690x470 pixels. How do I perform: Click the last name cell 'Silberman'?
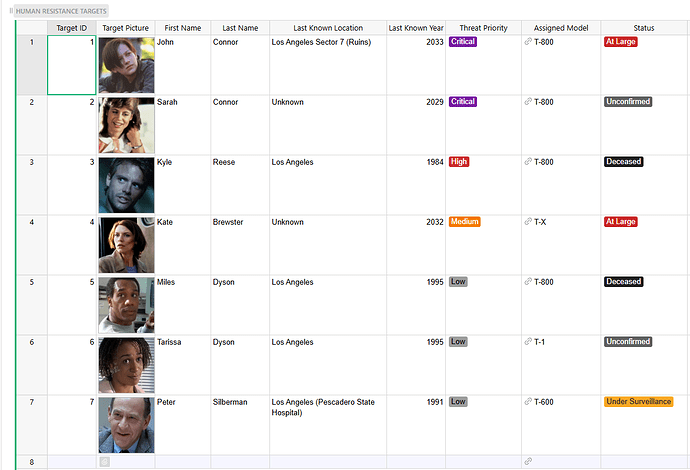click(x=240, y=425)
